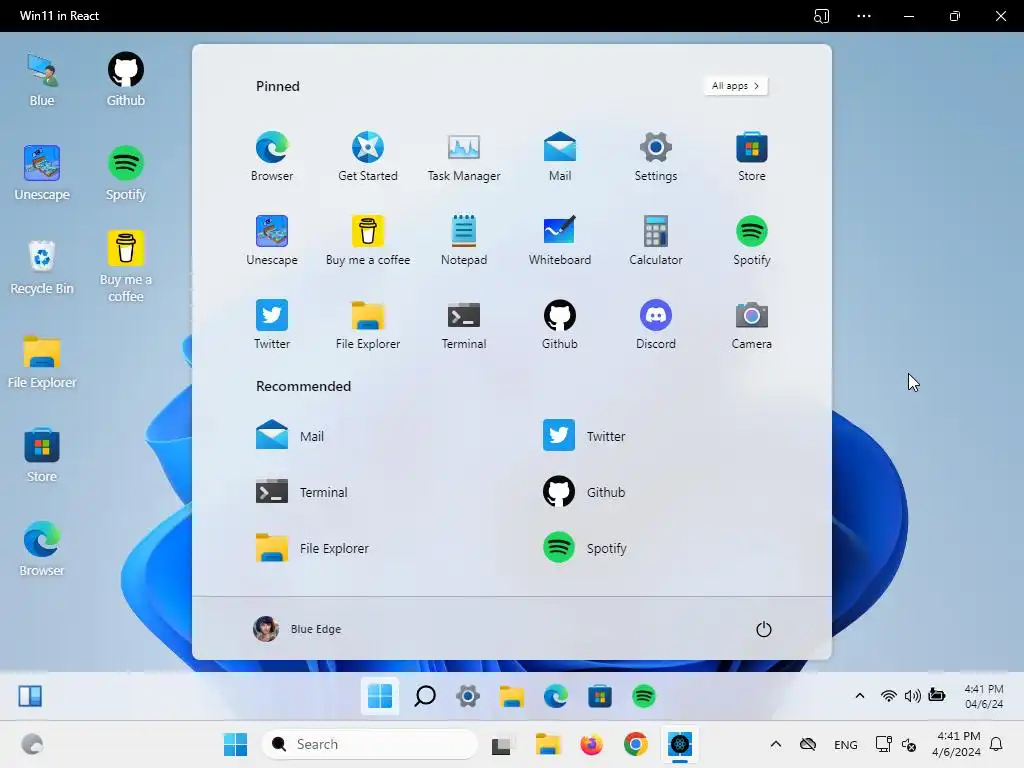This screenshot has width=1024, height=768.
Task: Launch Discord from Pinned apps
Action: coord(656,325)
